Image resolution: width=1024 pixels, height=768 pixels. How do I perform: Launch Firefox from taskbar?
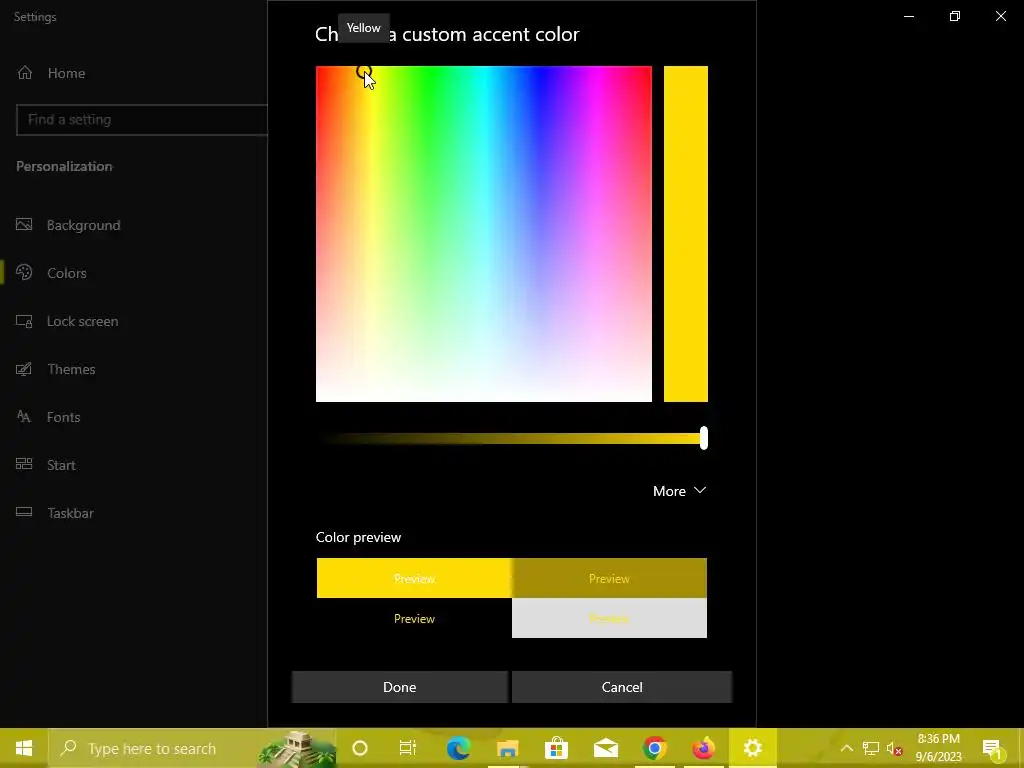pyautogui.click(x=703, y=748)
